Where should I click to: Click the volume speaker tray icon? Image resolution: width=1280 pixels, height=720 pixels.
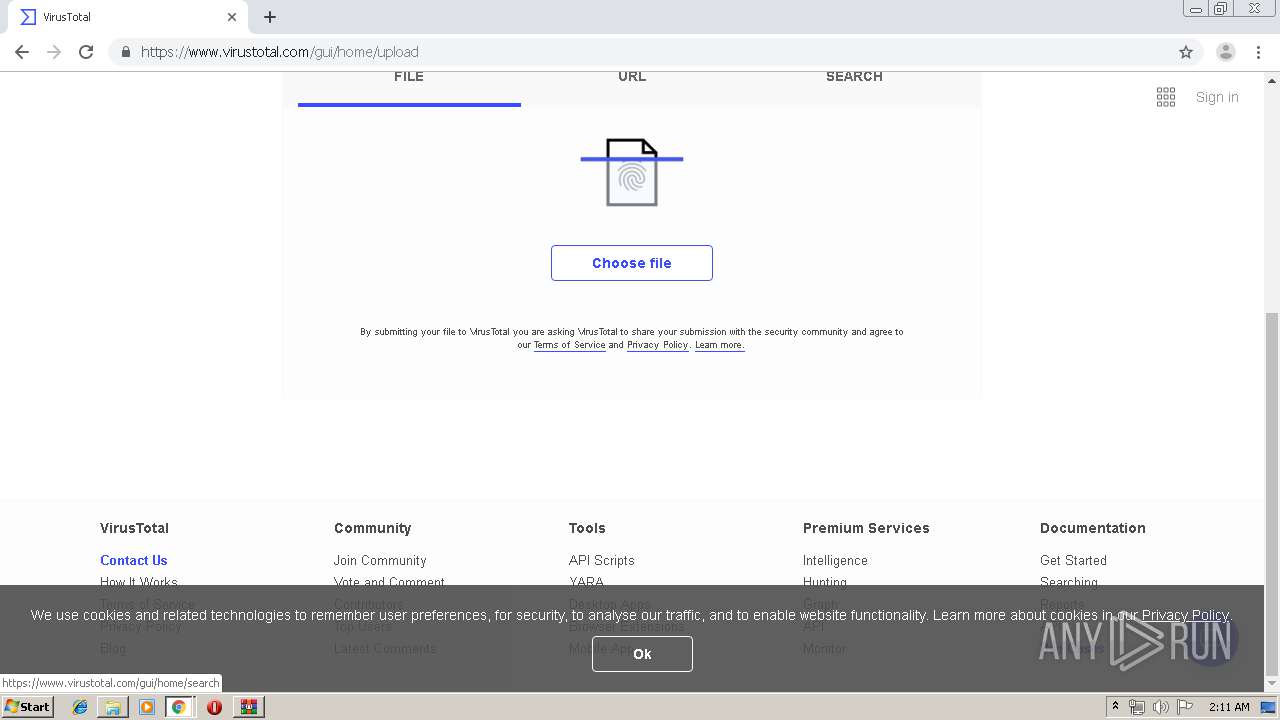(x=1160, y=707)
